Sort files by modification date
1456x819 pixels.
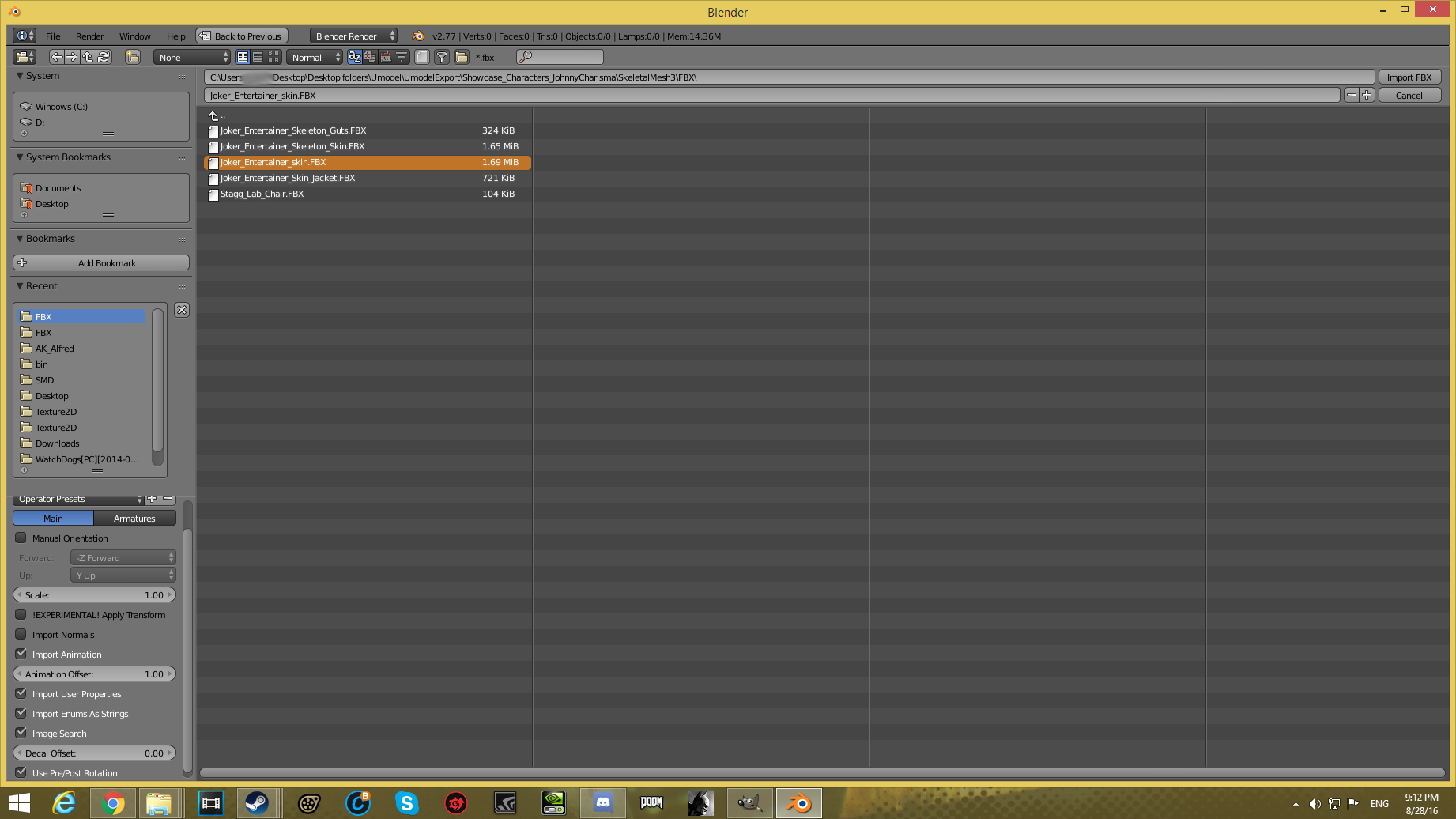pos(386,57)
